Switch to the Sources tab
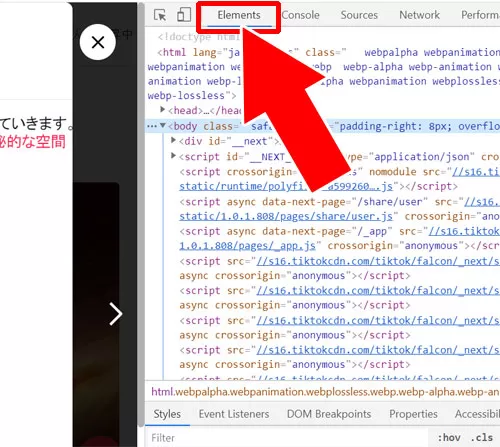 click(x=359, y=15)
